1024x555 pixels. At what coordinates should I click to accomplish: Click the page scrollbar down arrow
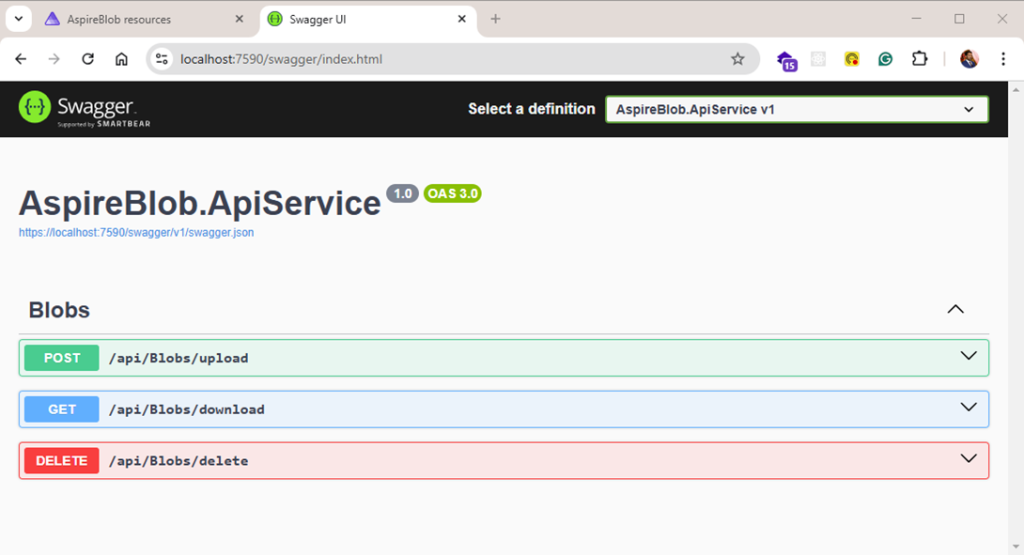[x=1016, y=547]
